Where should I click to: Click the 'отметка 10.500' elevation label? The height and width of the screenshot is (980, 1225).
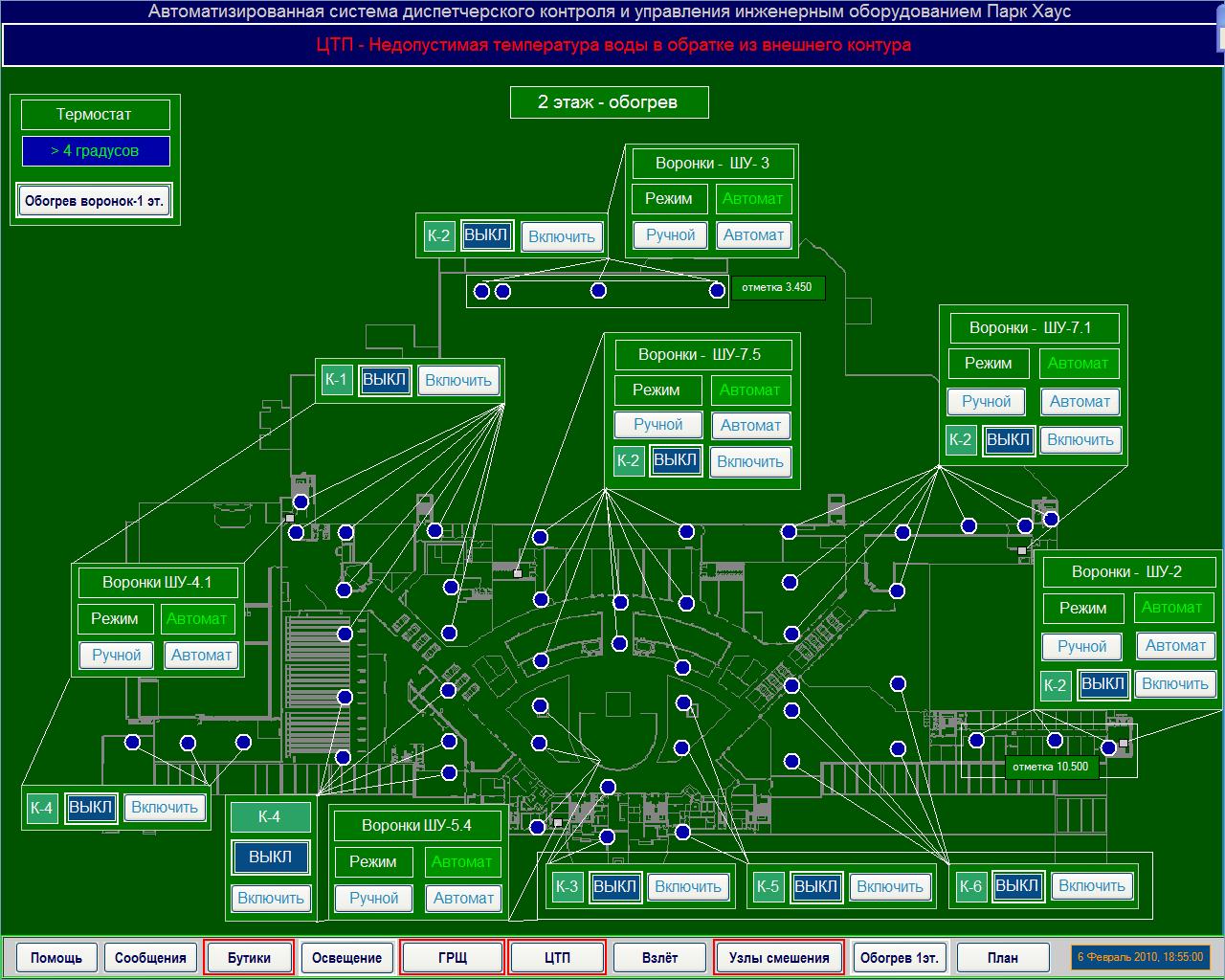tap(1051, 767)
